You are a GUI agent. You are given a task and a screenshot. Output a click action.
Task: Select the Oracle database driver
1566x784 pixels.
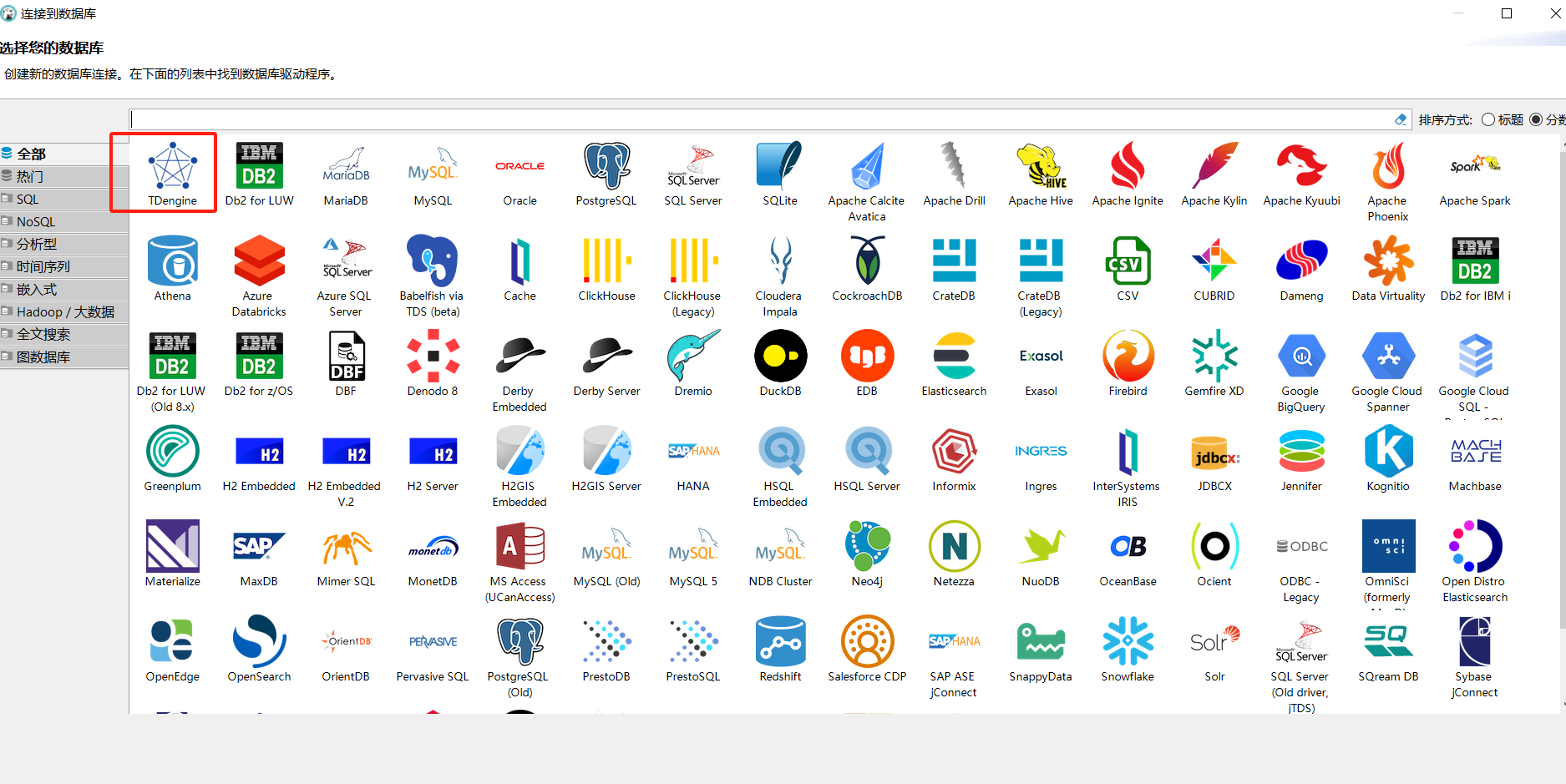[x=519, y=174]
